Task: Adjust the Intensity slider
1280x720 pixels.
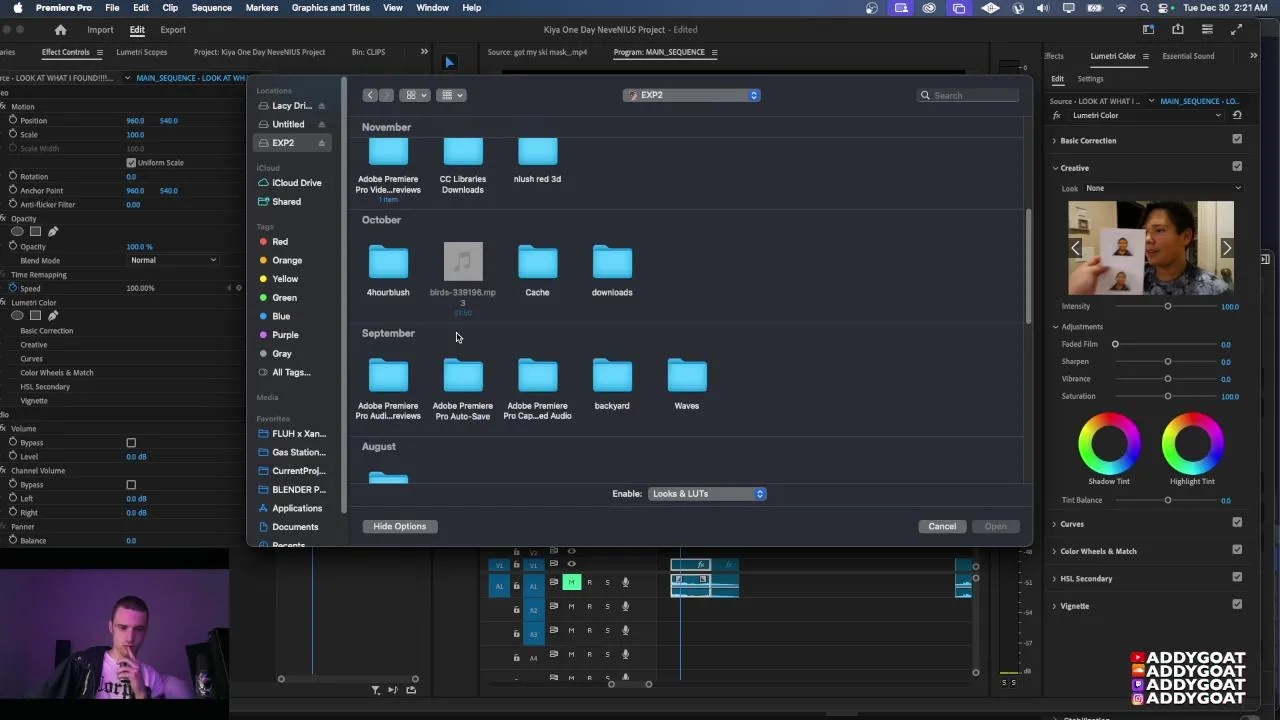Action: (x=1167, y=307)
